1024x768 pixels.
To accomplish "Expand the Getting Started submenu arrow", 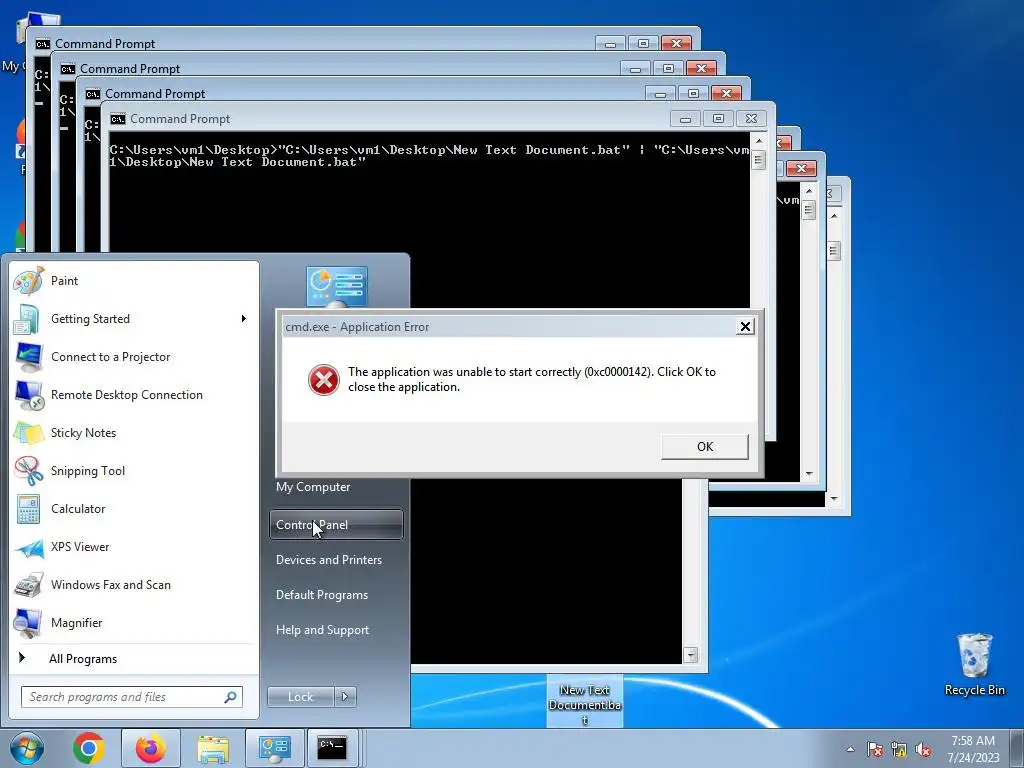I will click(x=244, y=319).
